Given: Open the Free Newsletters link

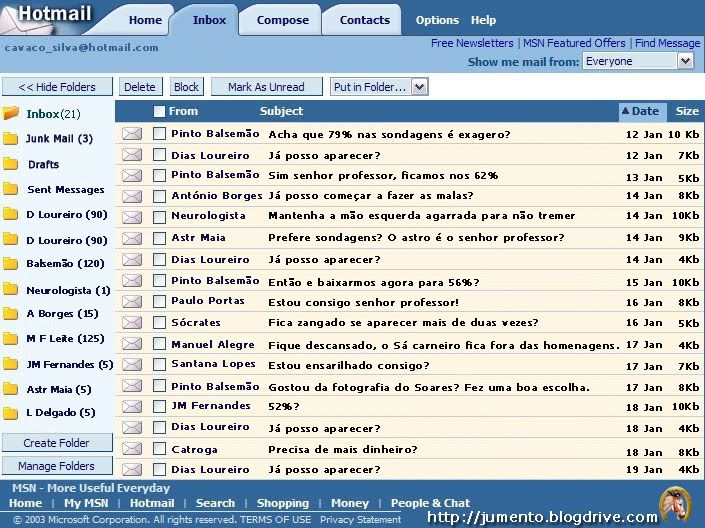Looking at the screenshot, I should click(472, 43).
